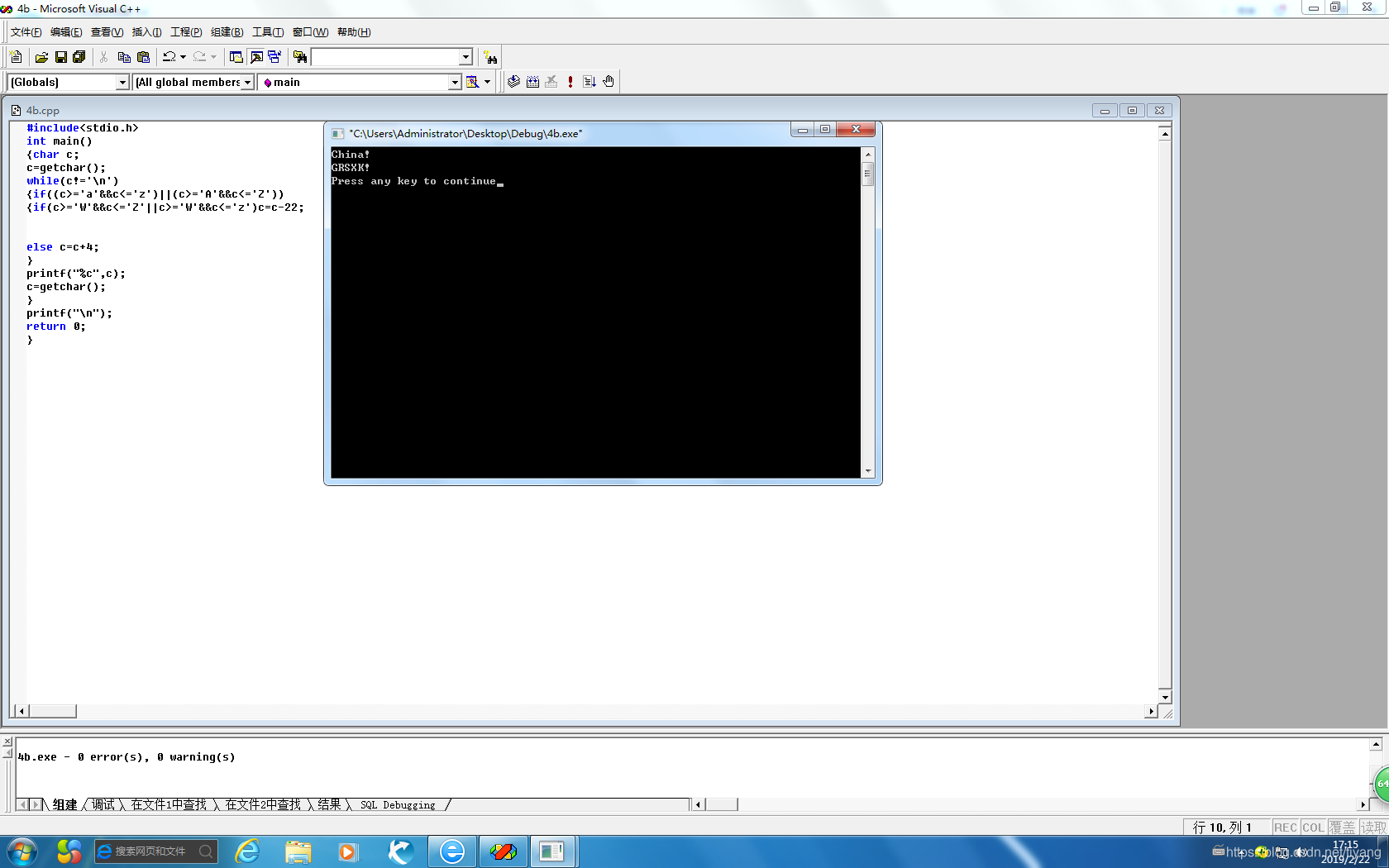Click '4b.exe - 0 error(s), 0 warning(s)' line
Image resolution: width=1389 pixels, height=868 pixels.
pos(126,757)
